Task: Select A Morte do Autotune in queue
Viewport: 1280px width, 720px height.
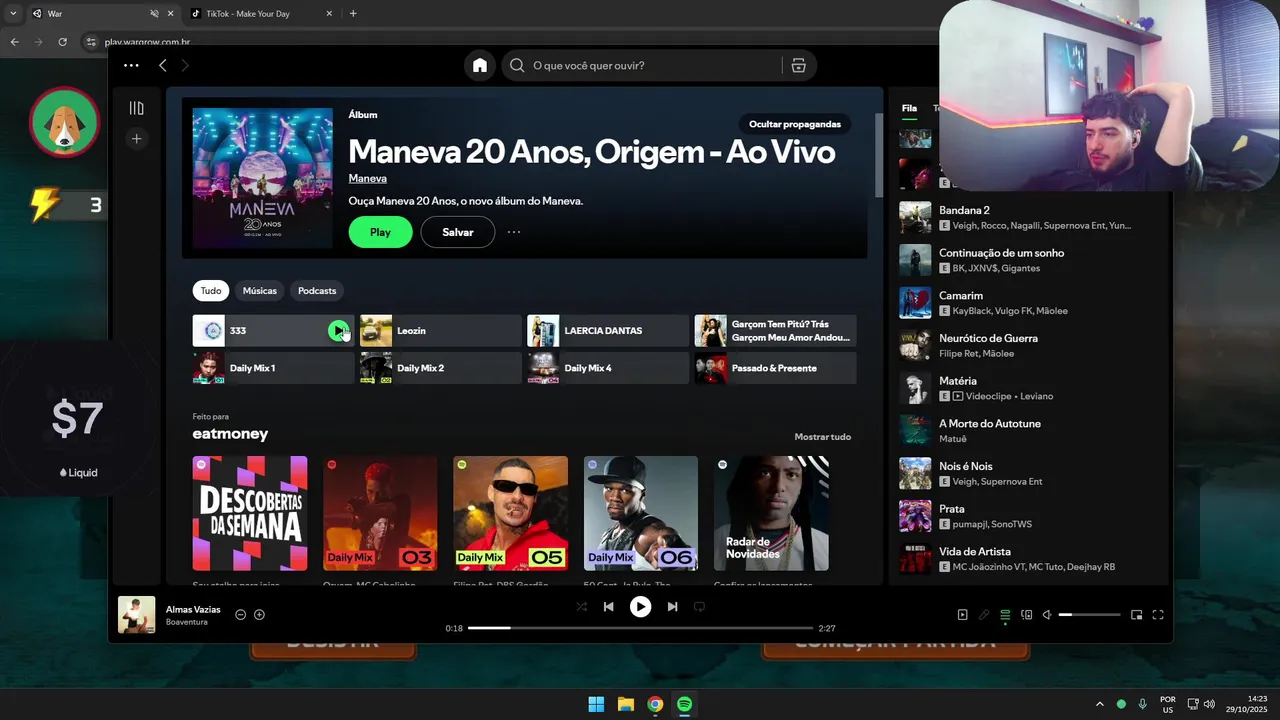Action: (1030, 431)
